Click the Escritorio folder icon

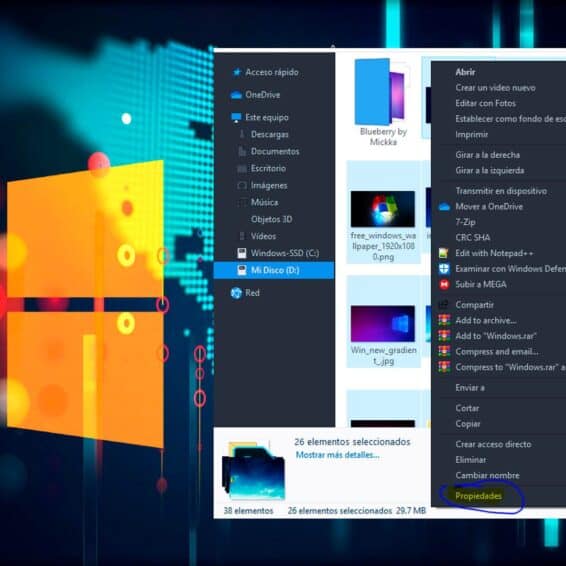click(241, 169)
